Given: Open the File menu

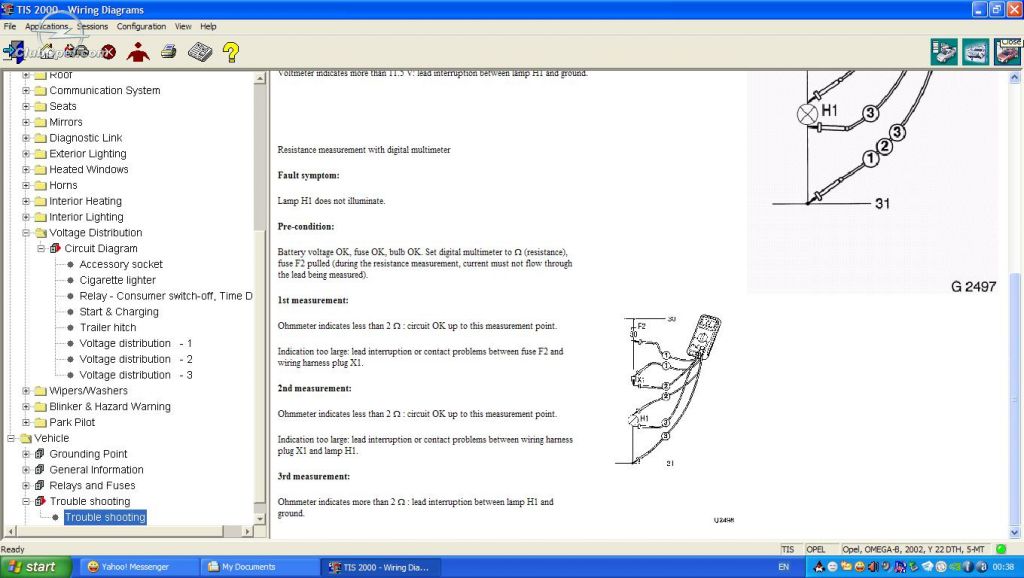Looking at the screenshot, I should (x=10, y=26).
